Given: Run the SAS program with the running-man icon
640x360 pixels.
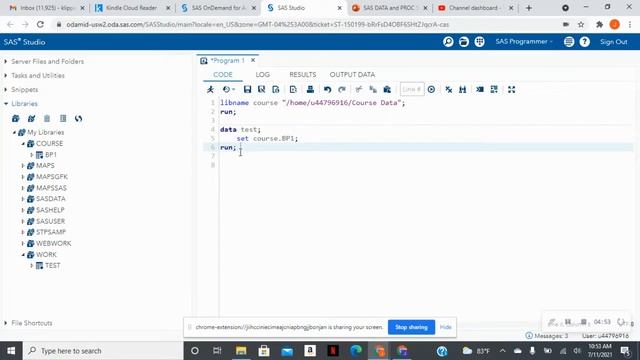Looking at the screenshot, I should (210, 89).
